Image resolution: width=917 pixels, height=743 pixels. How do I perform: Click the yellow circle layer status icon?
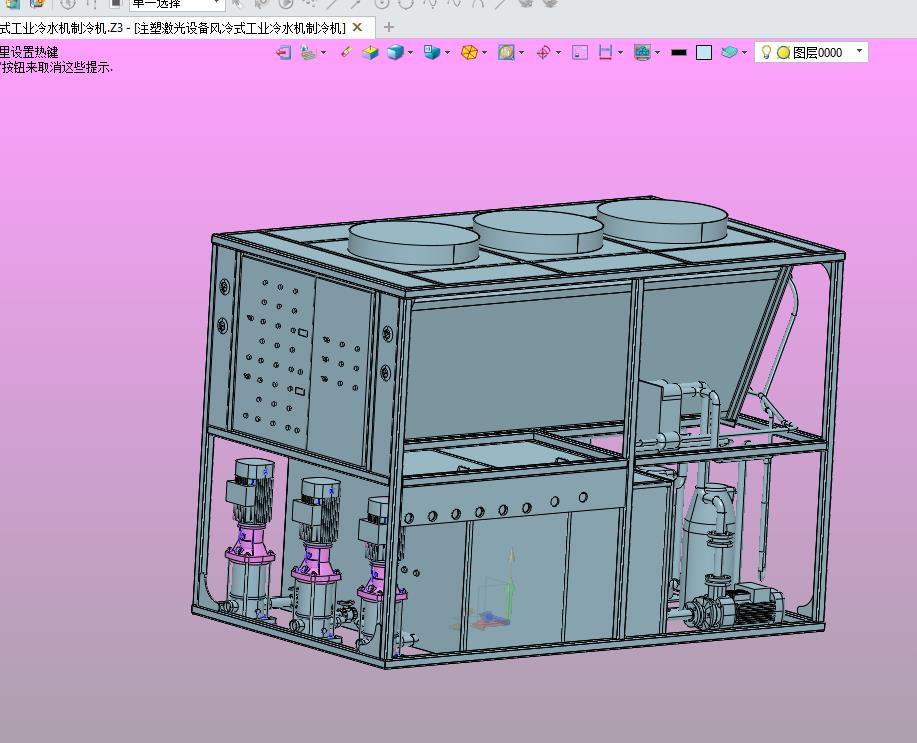[784, 53]
